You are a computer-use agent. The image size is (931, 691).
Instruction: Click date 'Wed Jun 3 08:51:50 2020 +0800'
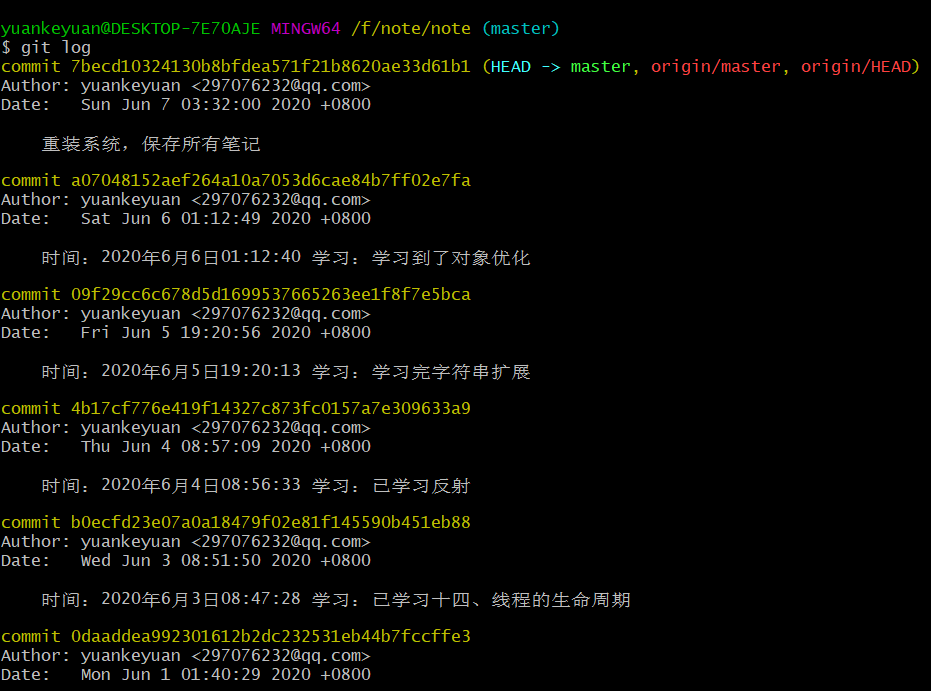pyautogui.click(x=226, y=560)
